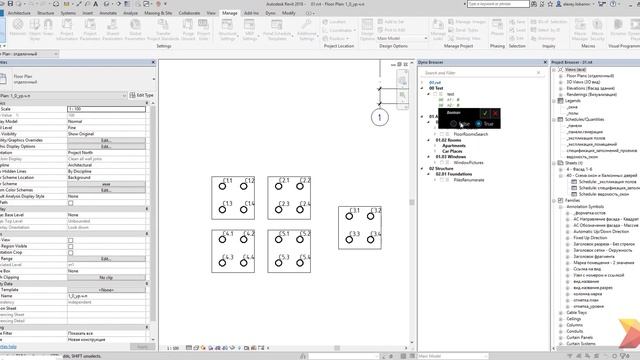Open Object Styles in ribbon
The width and height of the screenshot is (640, 360).
click(35, 29)
